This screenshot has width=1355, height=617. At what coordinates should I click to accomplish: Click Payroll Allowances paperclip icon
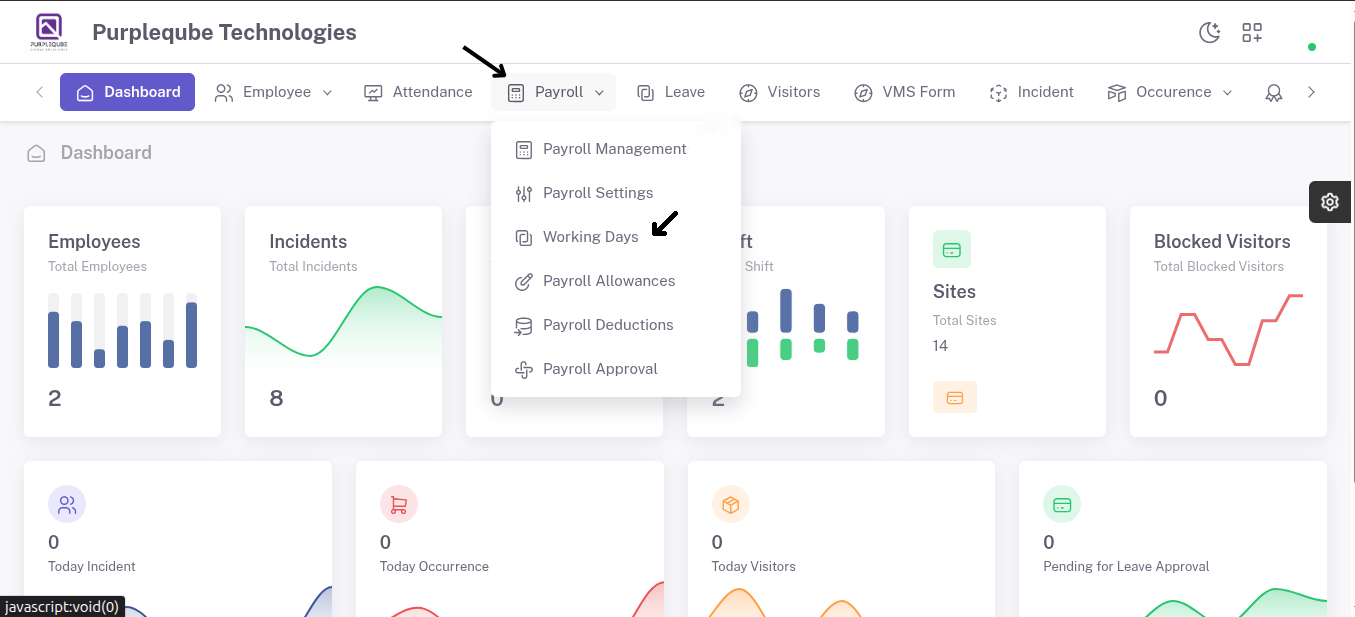(524, 282)
